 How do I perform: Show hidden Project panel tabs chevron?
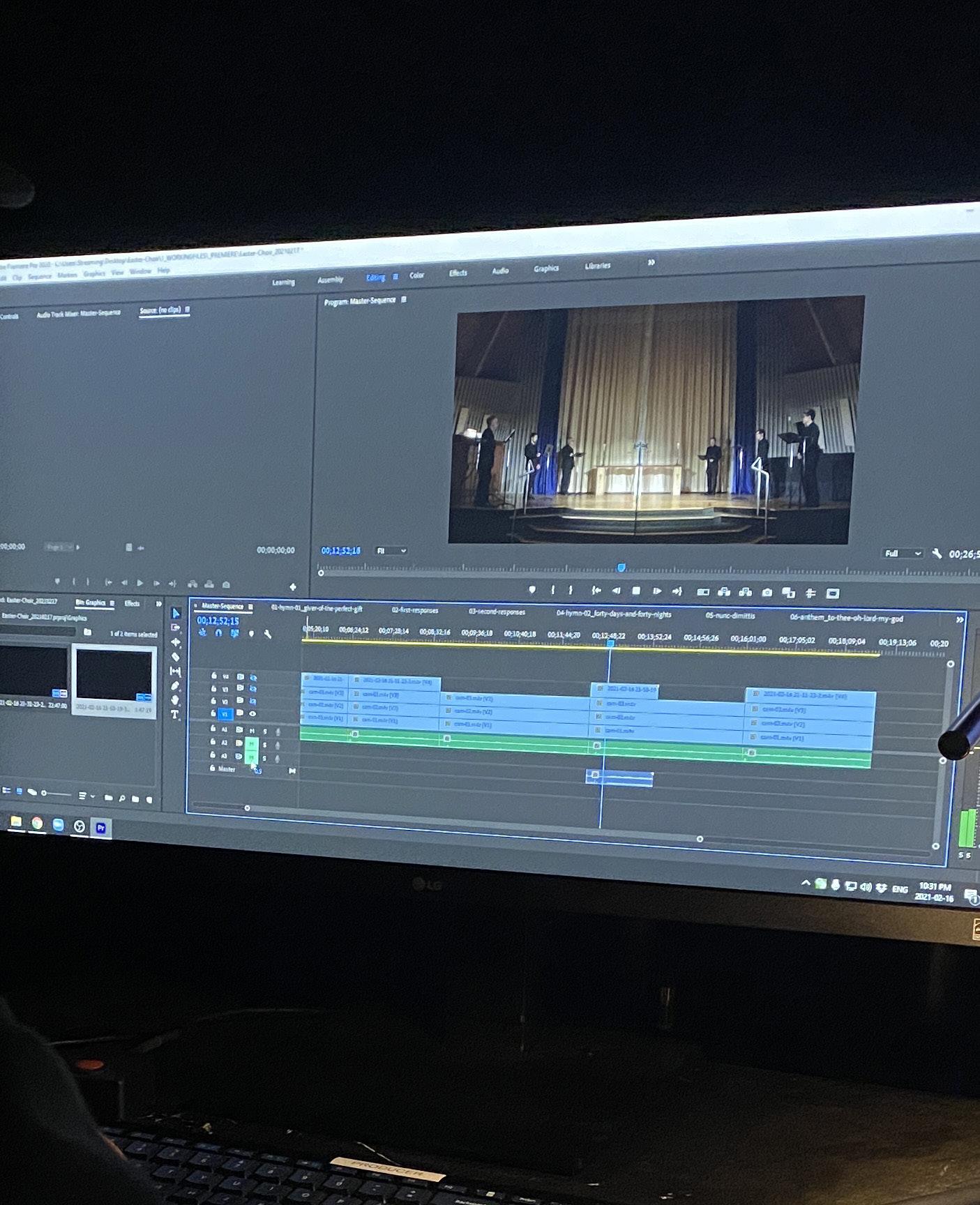158,604
